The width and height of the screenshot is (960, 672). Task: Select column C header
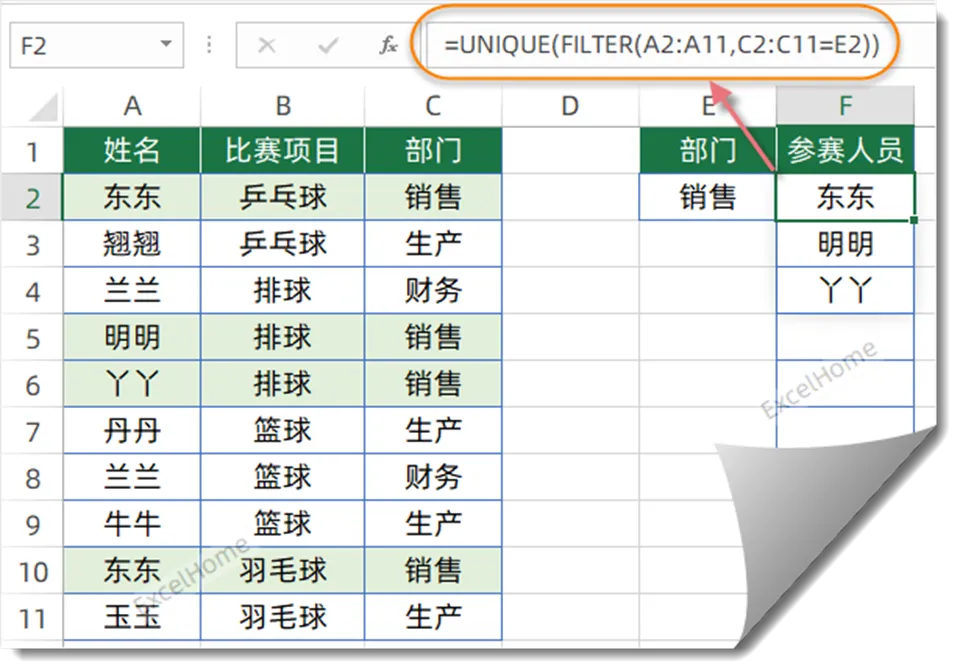coord(433,106)
